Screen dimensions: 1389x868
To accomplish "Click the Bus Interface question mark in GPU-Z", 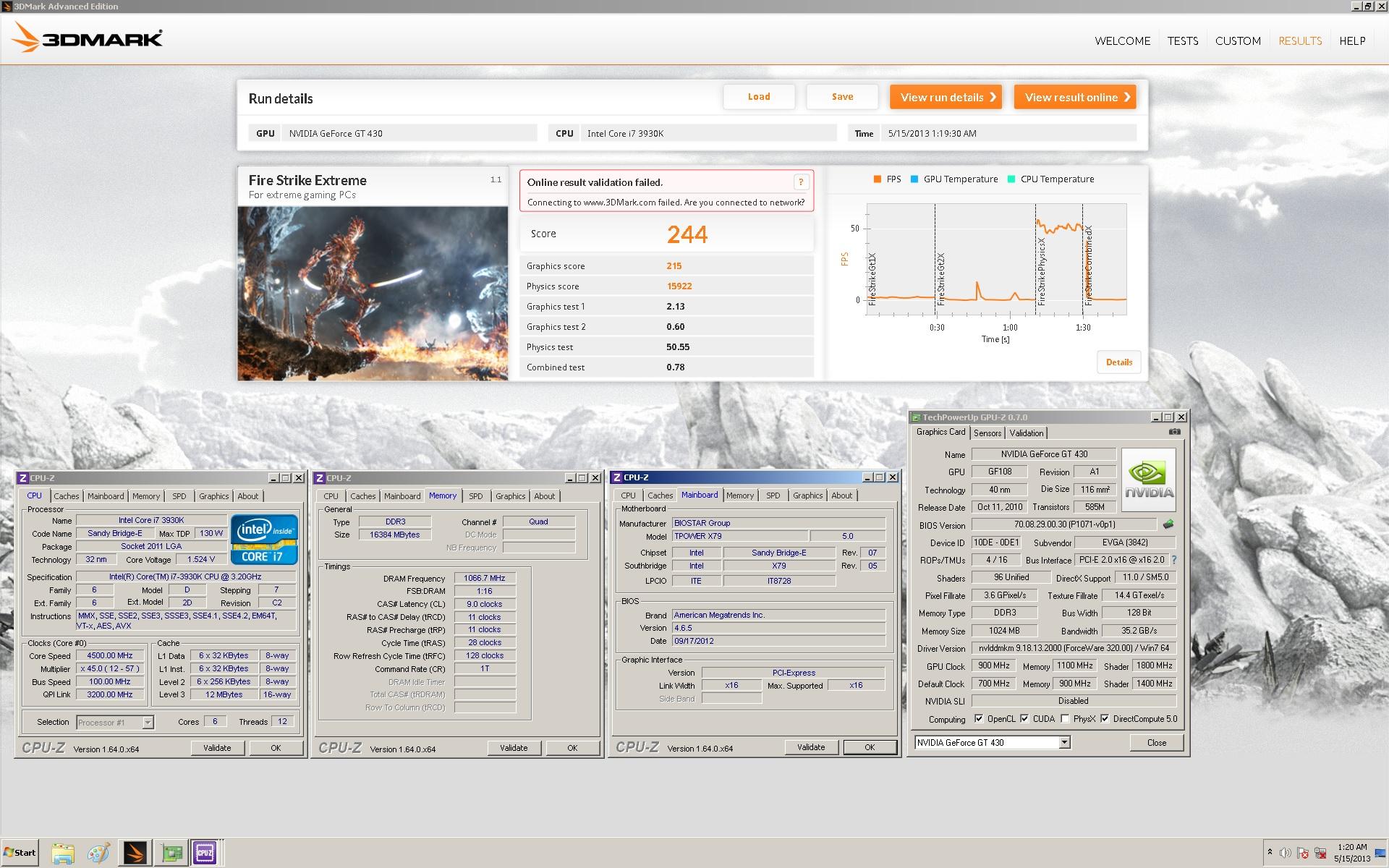I will click(x=1173, y=560).
